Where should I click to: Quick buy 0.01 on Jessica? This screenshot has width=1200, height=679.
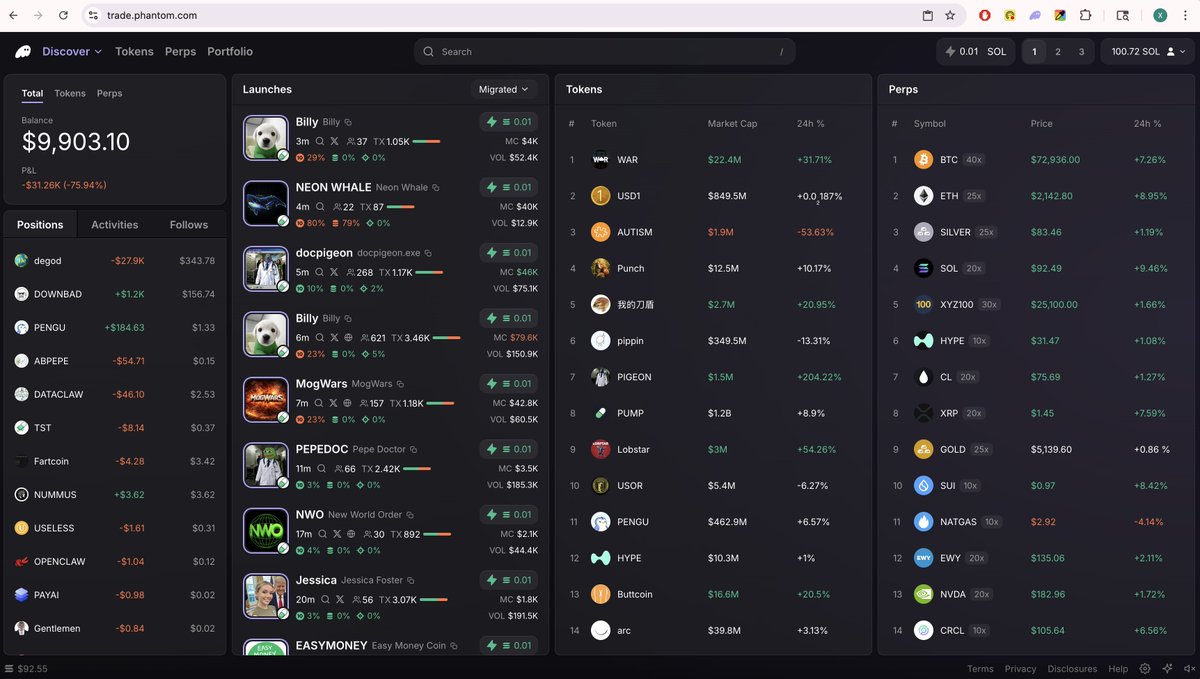[x=509, y=580]
